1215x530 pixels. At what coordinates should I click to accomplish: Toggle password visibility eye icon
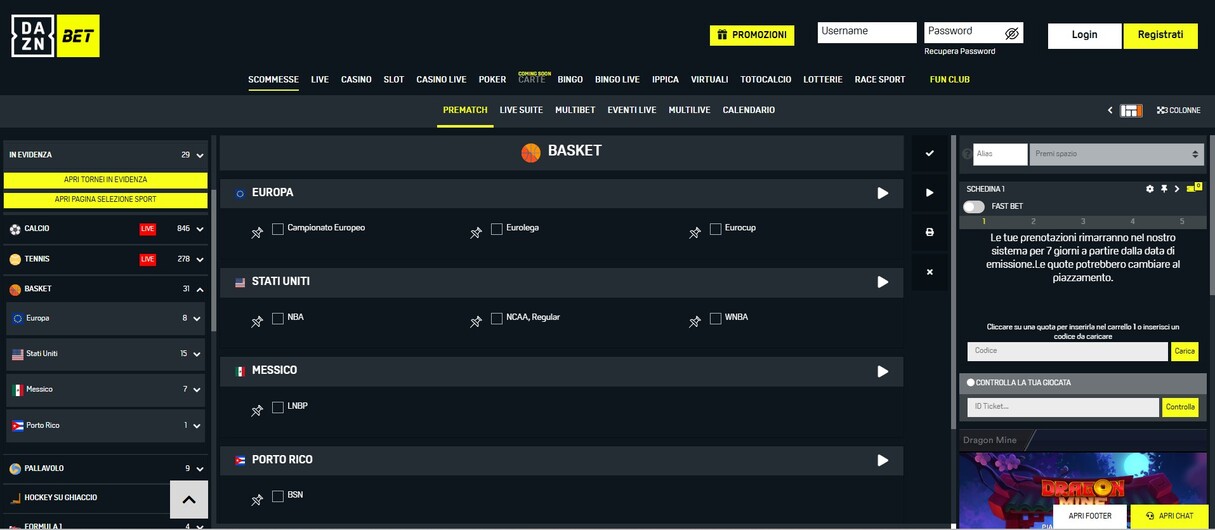(x=1011, y=33)
